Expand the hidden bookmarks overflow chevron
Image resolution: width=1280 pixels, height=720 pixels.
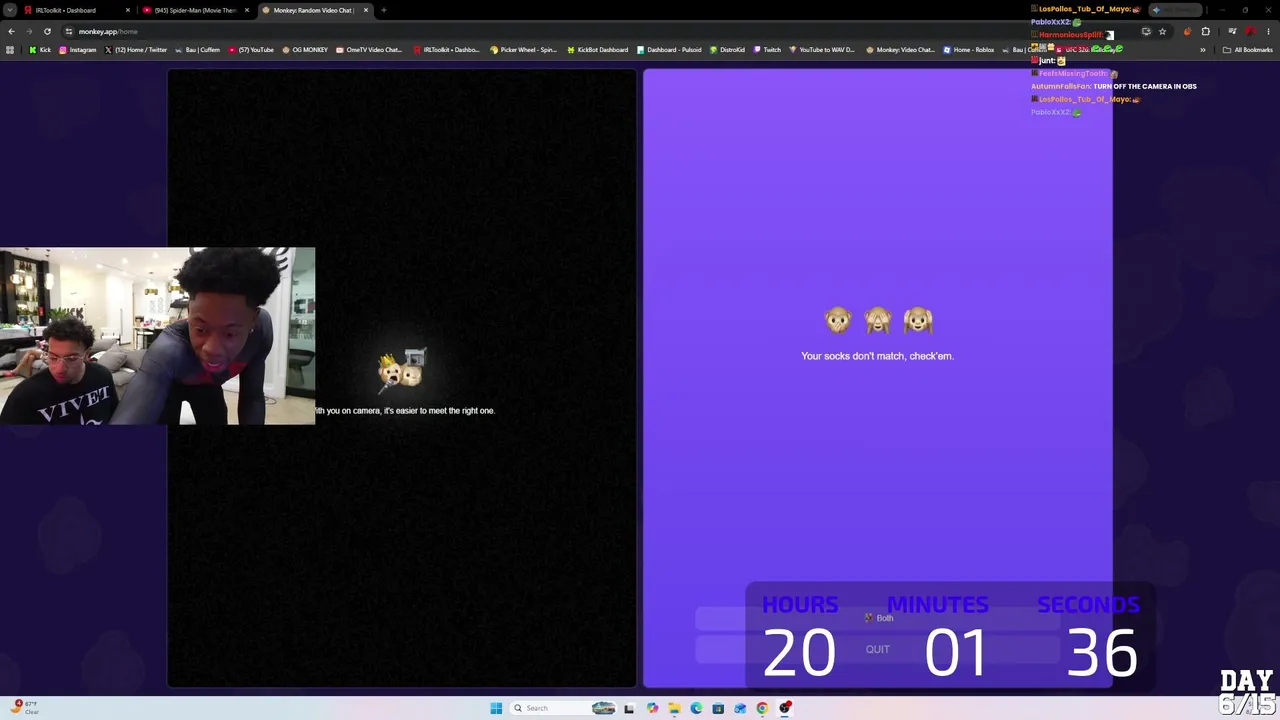(x=1203, y=50)
